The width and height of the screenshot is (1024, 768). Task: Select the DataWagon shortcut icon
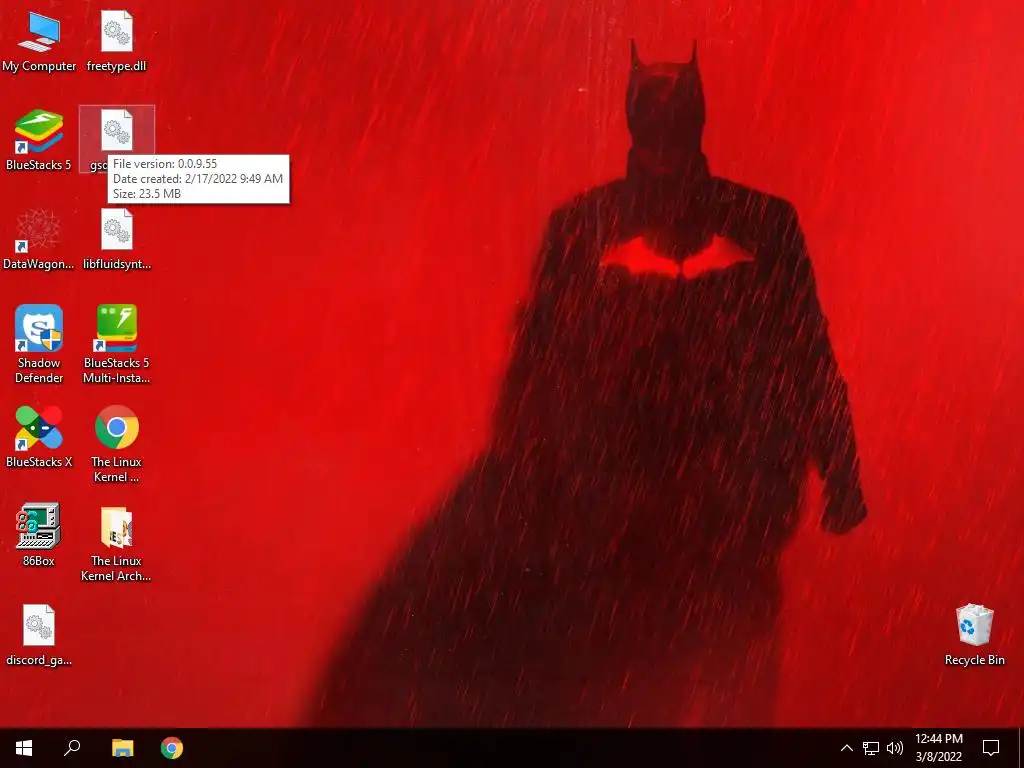[39, 239]
